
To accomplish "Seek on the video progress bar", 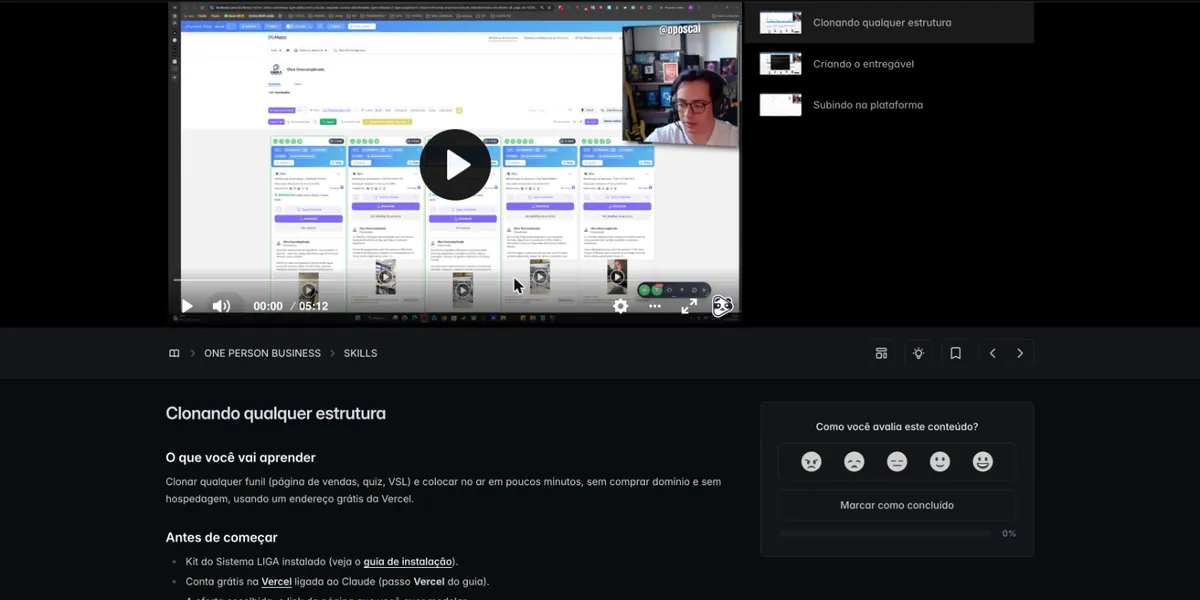I will (455, 280).
